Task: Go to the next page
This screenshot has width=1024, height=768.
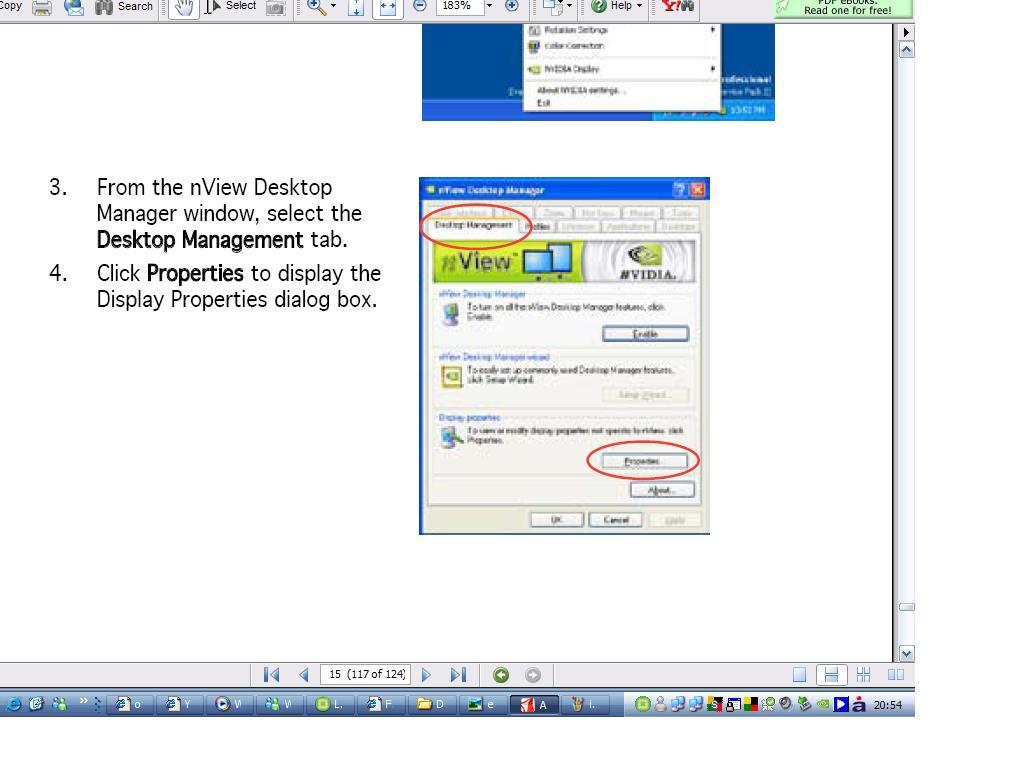Action: tap(426, 675)
